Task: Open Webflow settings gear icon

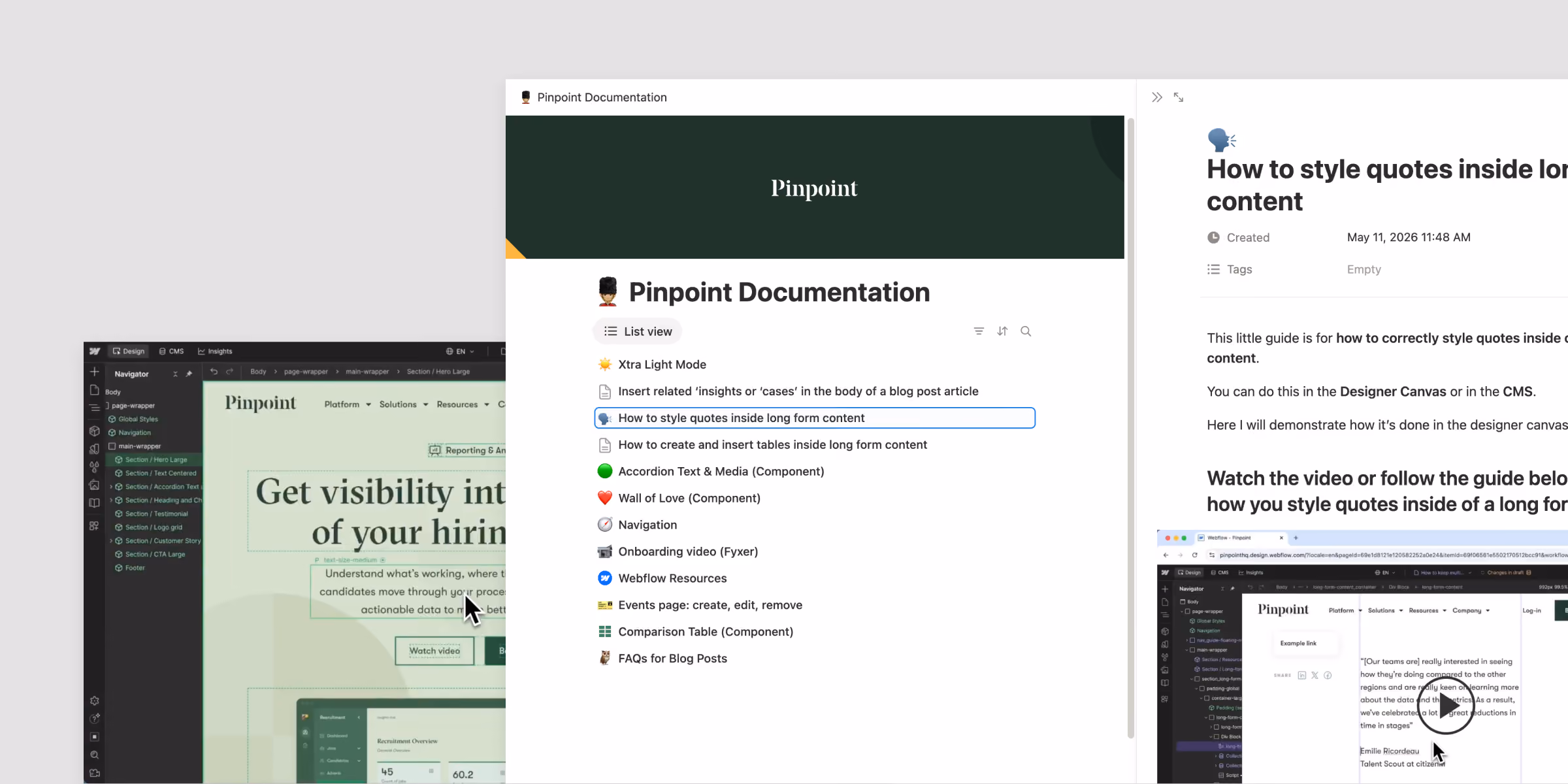Action: [x=95, y=701]
